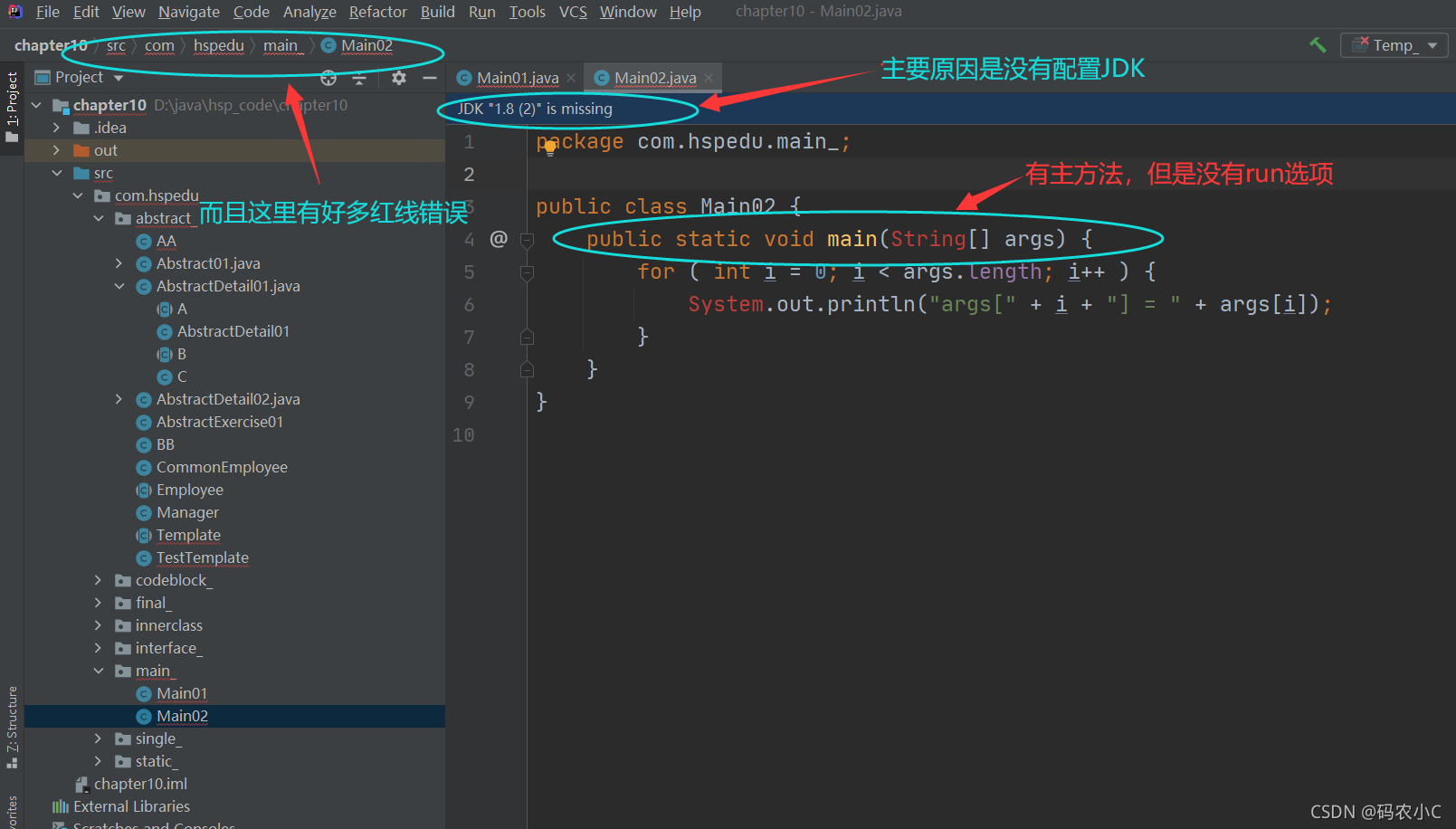
Task: Open the Project view dropdown arrow
Action: pos(119,78)
